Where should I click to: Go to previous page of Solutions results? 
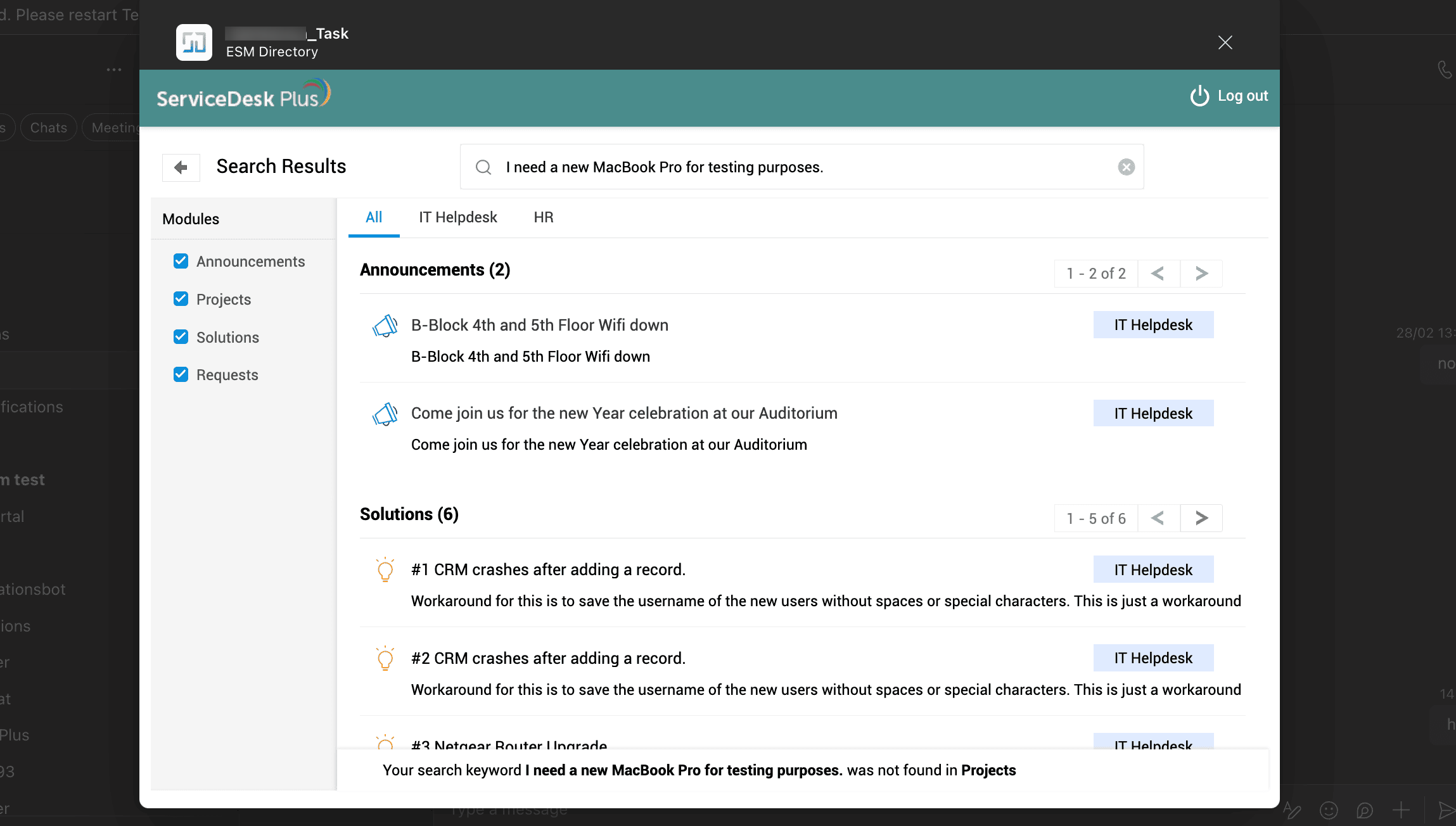tap(1158, 518)
